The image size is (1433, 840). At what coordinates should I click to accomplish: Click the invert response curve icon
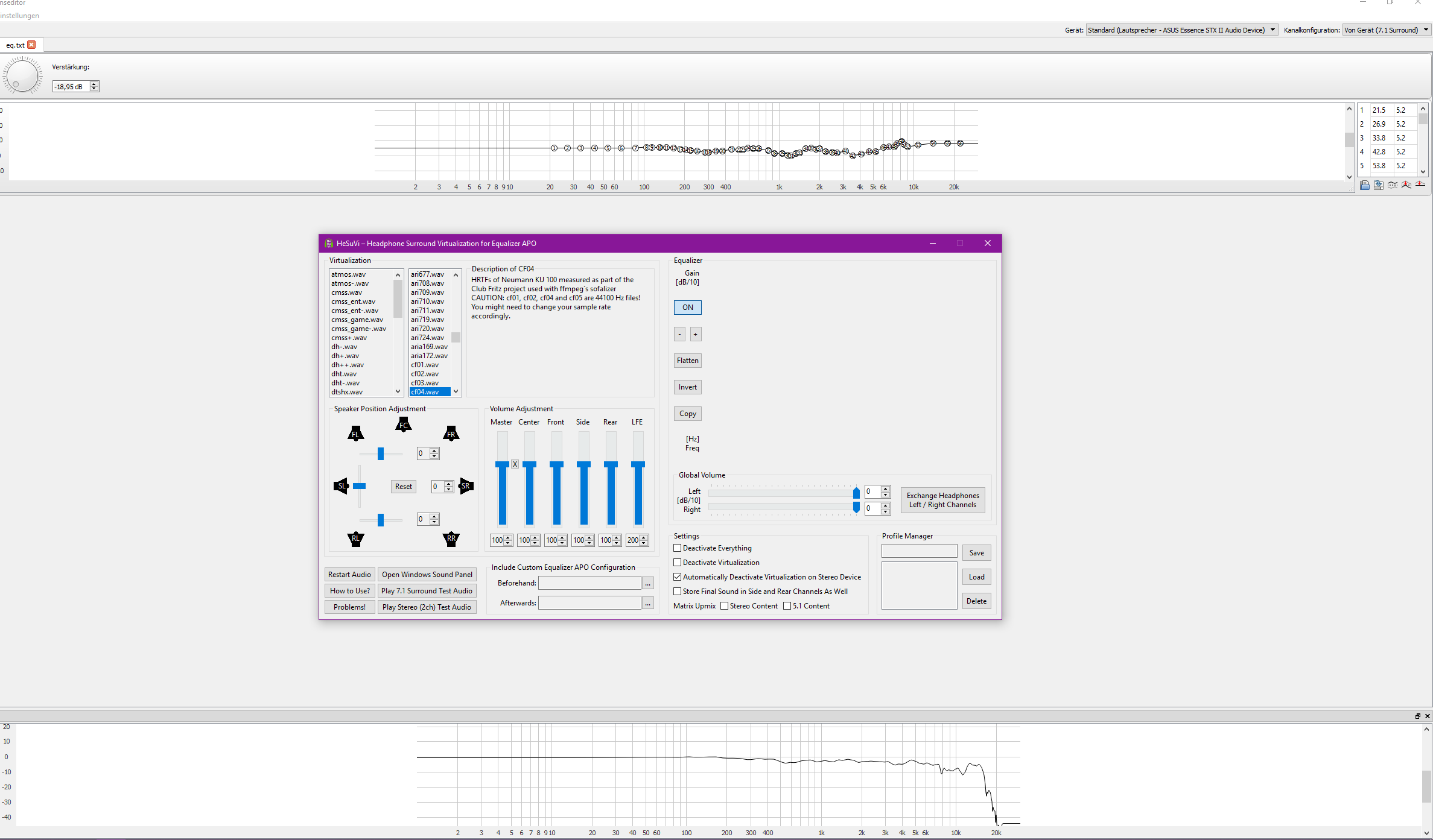tap(1393, 185)
